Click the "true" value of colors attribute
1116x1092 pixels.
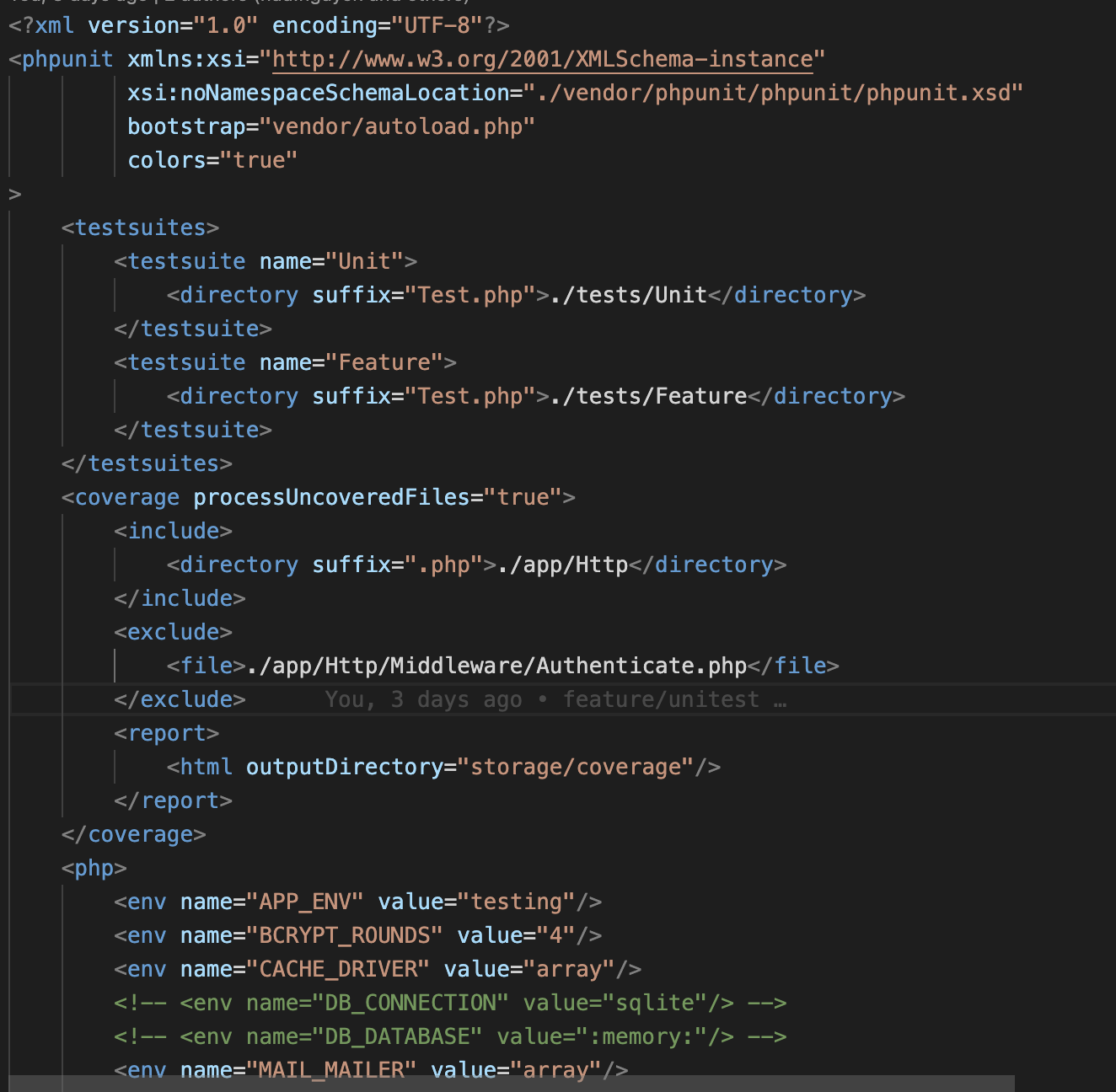click(259, 161)
